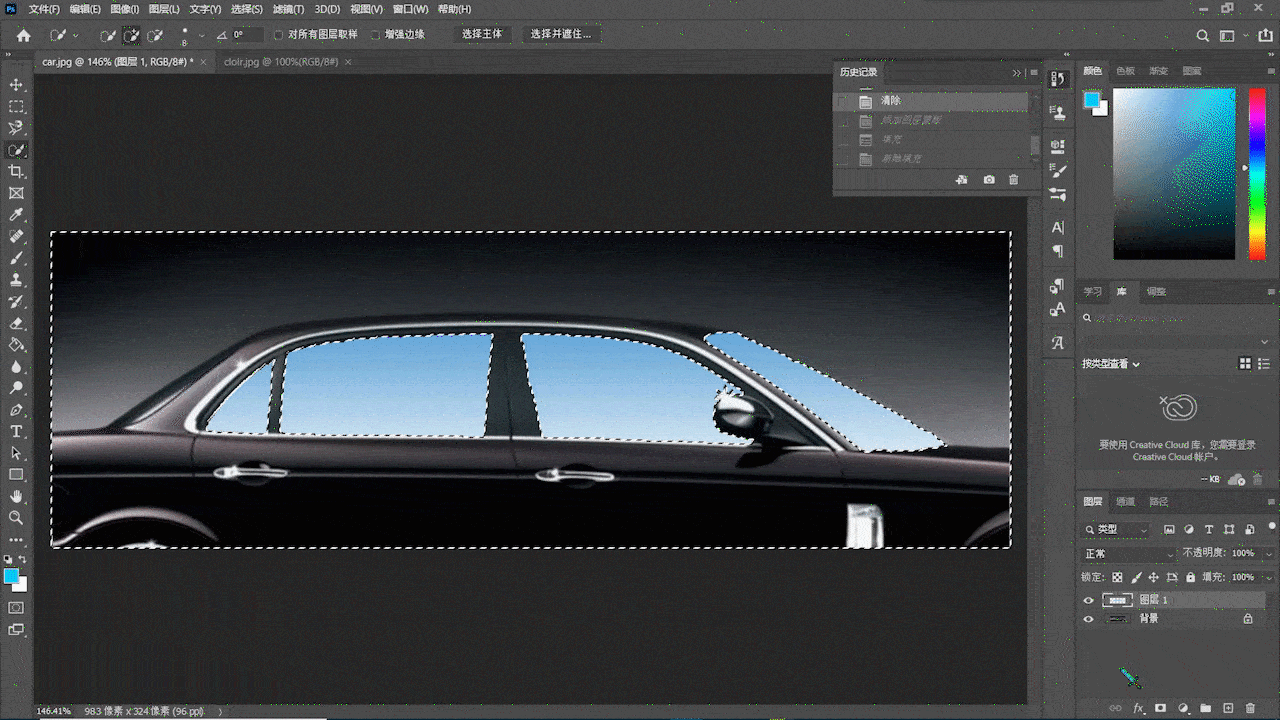Select the Zoom tool magnifier
Viewport: 1280px width, 720px height.
tap(16, 518)
